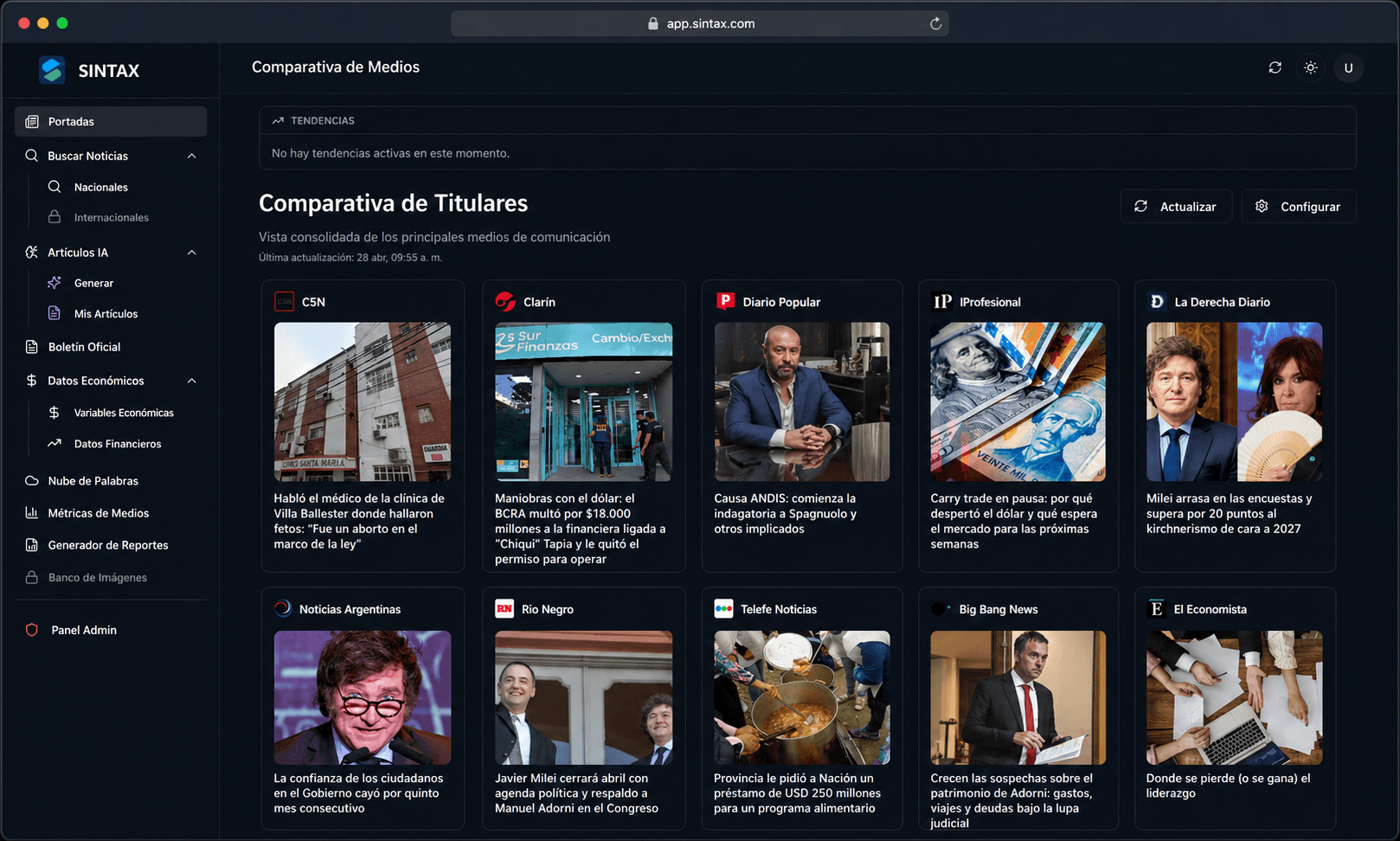Click the Diario Popular logo icon
Screen dimensions: 1400x841
725,301
